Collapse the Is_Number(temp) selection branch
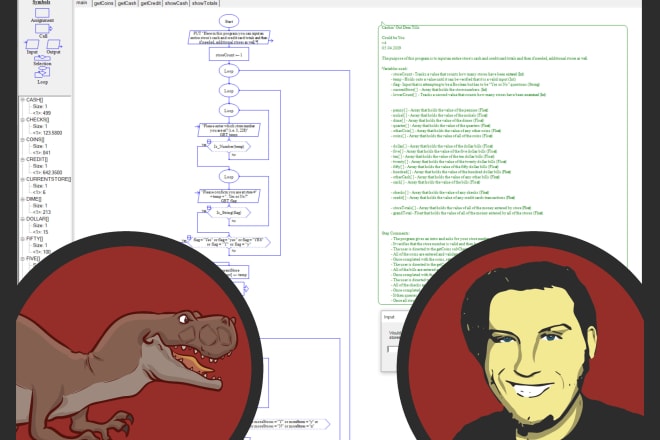Viewport: 660px width, 440px height. coord(209,142)
